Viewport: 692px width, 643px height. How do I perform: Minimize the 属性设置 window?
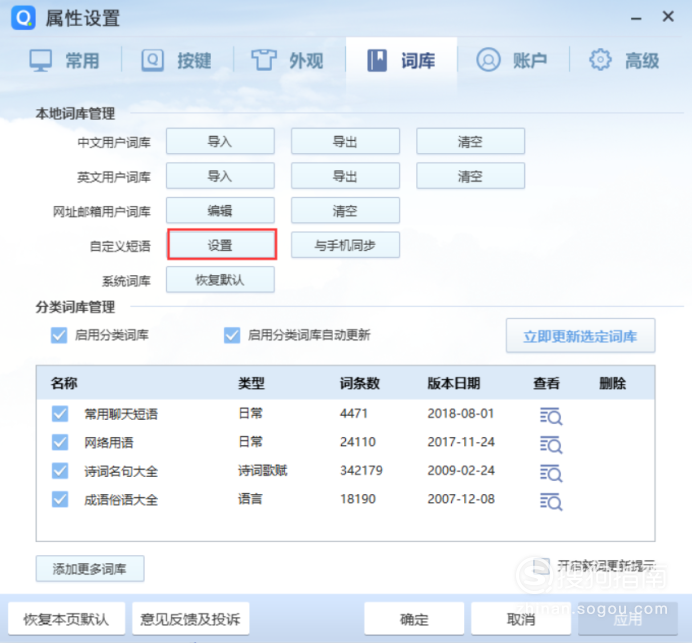click(636, 19)
